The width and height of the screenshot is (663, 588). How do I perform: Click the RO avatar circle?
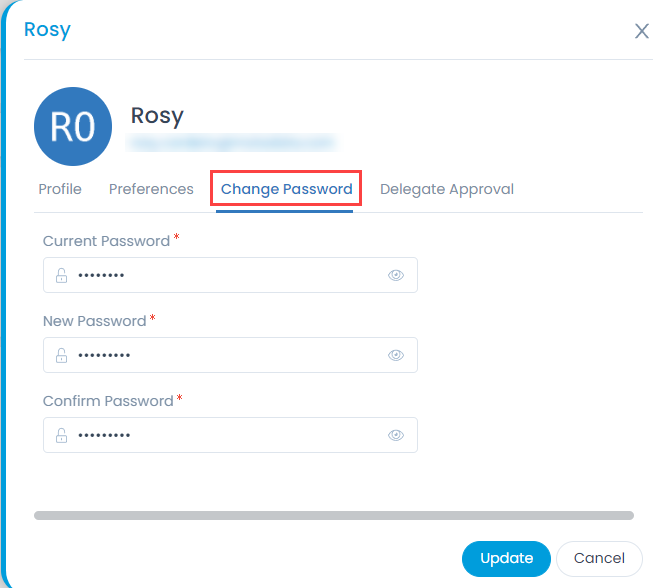point(72,127)
